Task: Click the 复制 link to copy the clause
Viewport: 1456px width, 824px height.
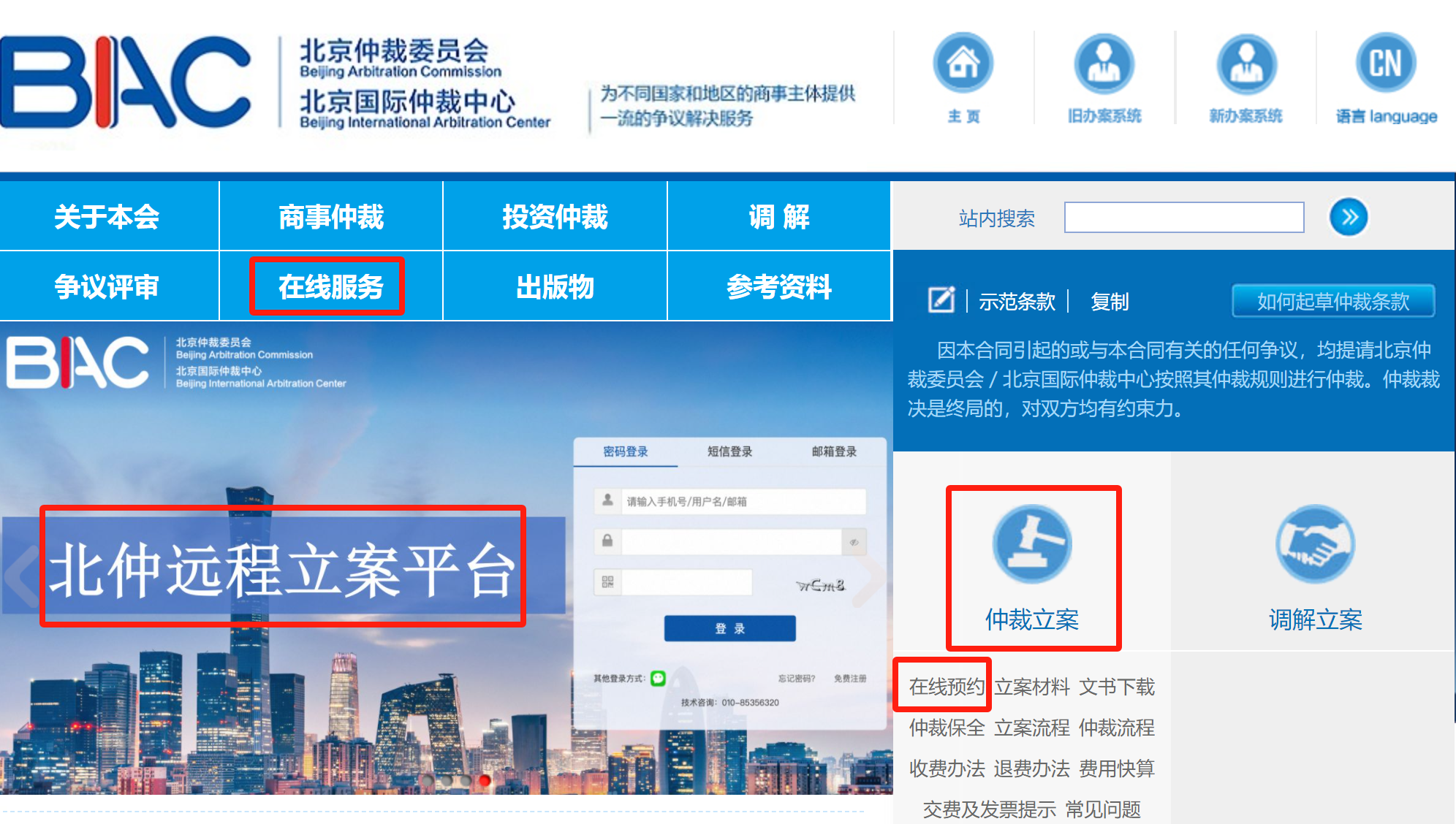Action: click(1110, 301)
